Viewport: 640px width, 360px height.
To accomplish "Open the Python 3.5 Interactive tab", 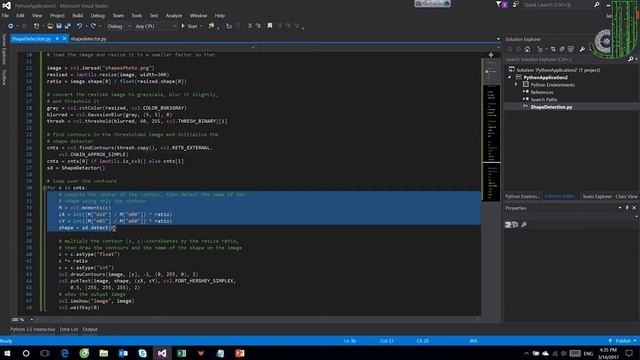I will coord(33,329).
